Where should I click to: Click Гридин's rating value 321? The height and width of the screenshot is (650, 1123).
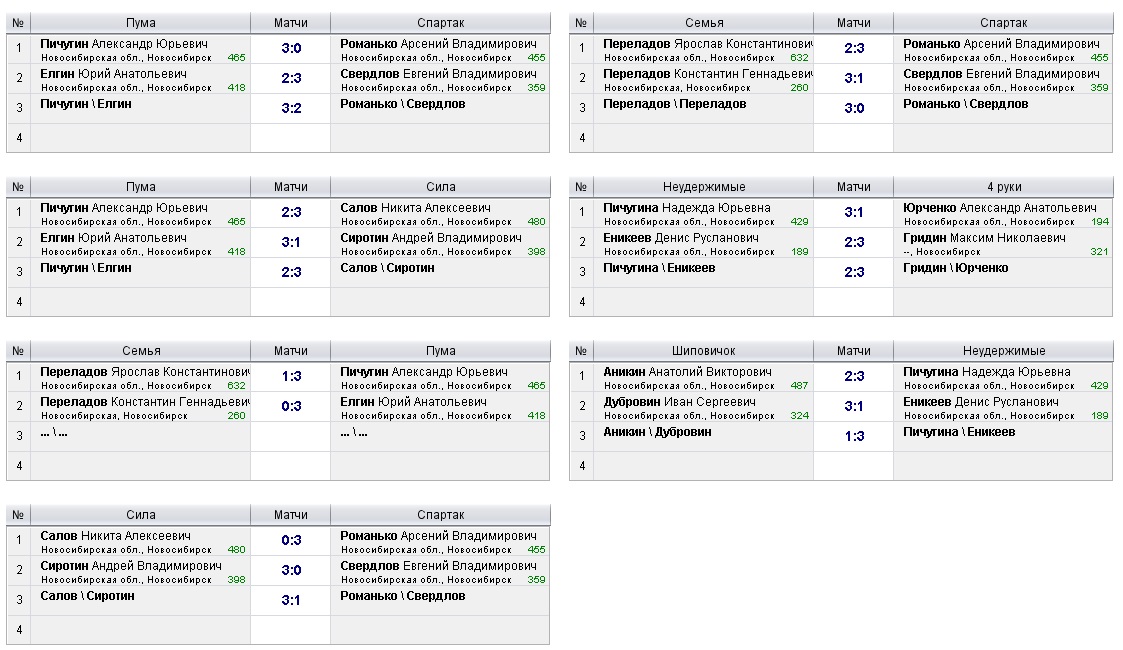pyautogui.click(x=1100, y=252)
